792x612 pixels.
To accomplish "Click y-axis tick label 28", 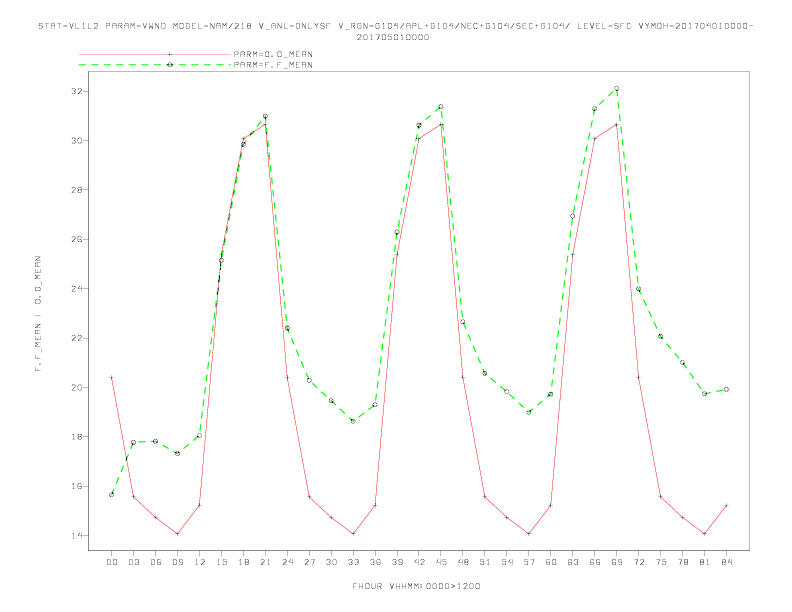I will (77, 190).
